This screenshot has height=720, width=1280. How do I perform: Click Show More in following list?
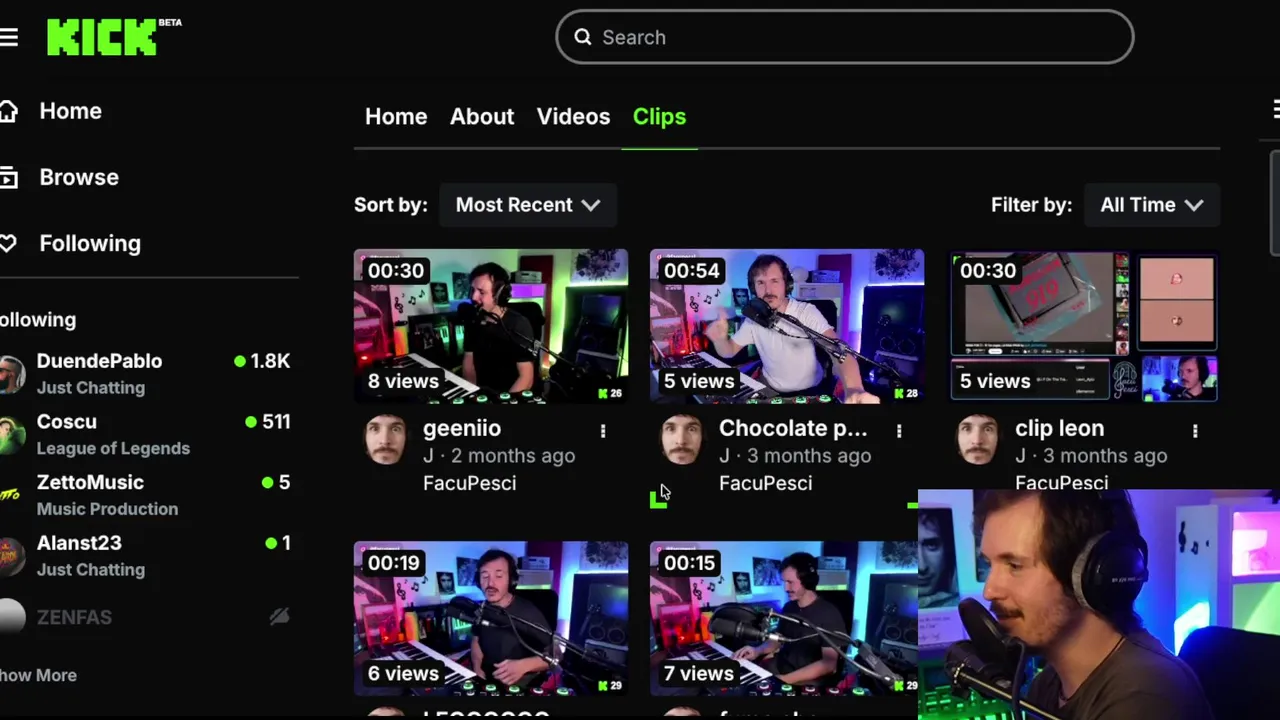pyautogui.click(x=38, y=675)
